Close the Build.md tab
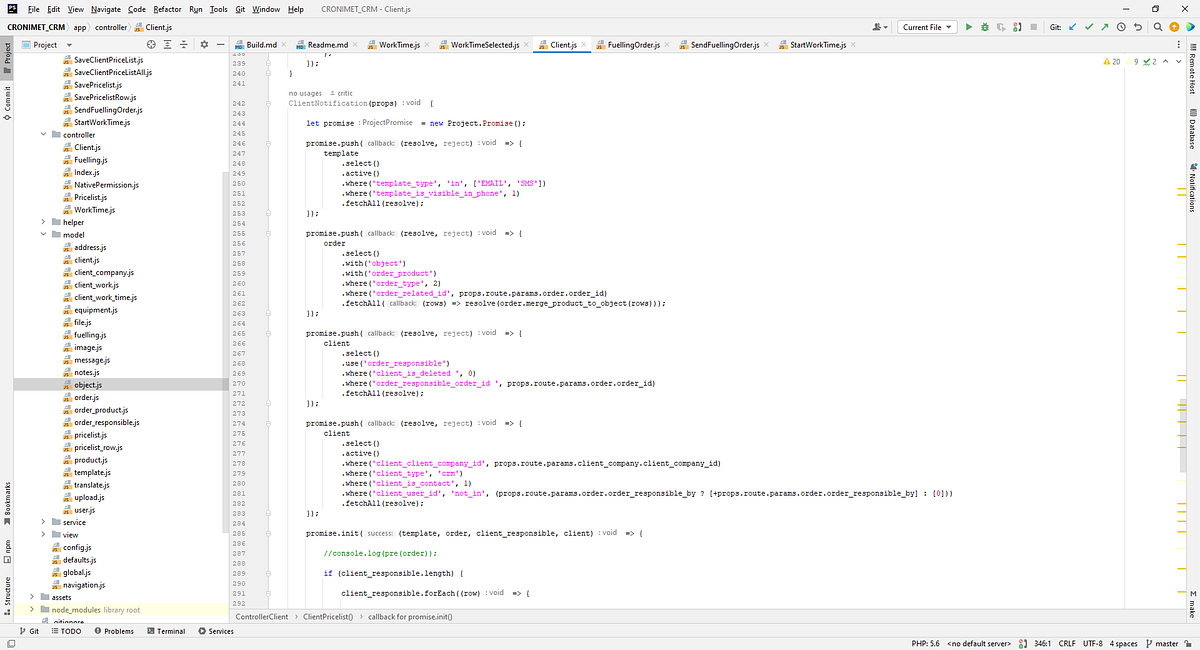Viewport: 1200px width, 650px height. [283, 45]
